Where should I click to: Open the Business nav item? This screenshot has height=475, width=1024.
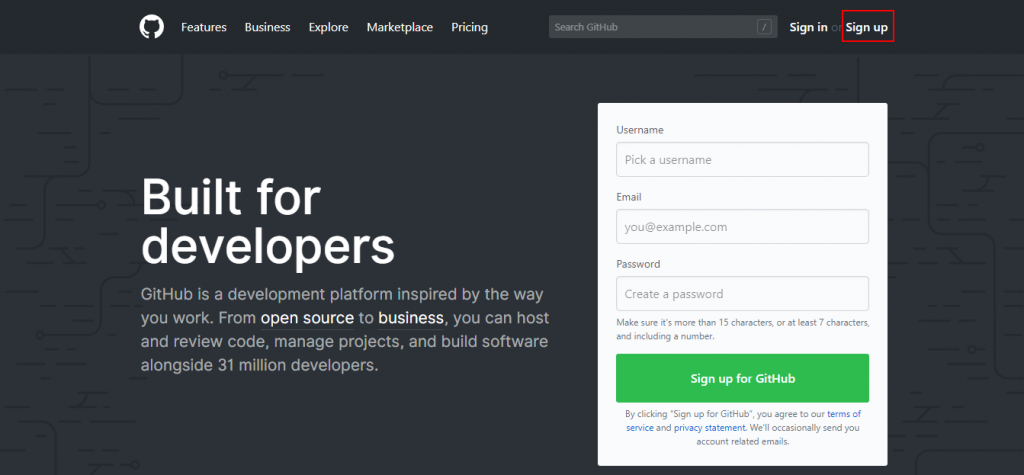click(267, 27)
